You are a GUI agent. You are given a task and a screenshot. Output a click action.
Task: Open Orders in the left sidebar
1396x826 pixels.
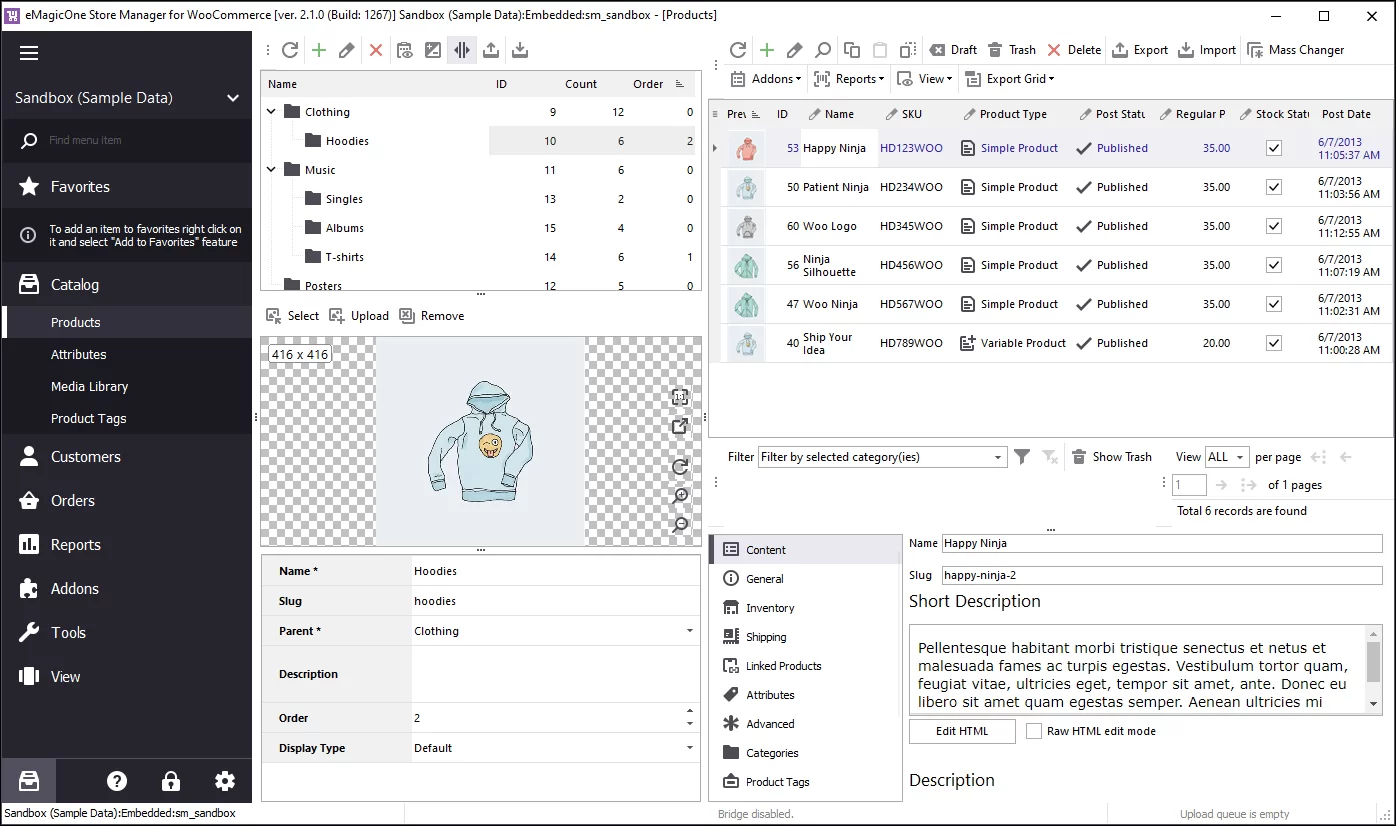[x=73, y=501]
